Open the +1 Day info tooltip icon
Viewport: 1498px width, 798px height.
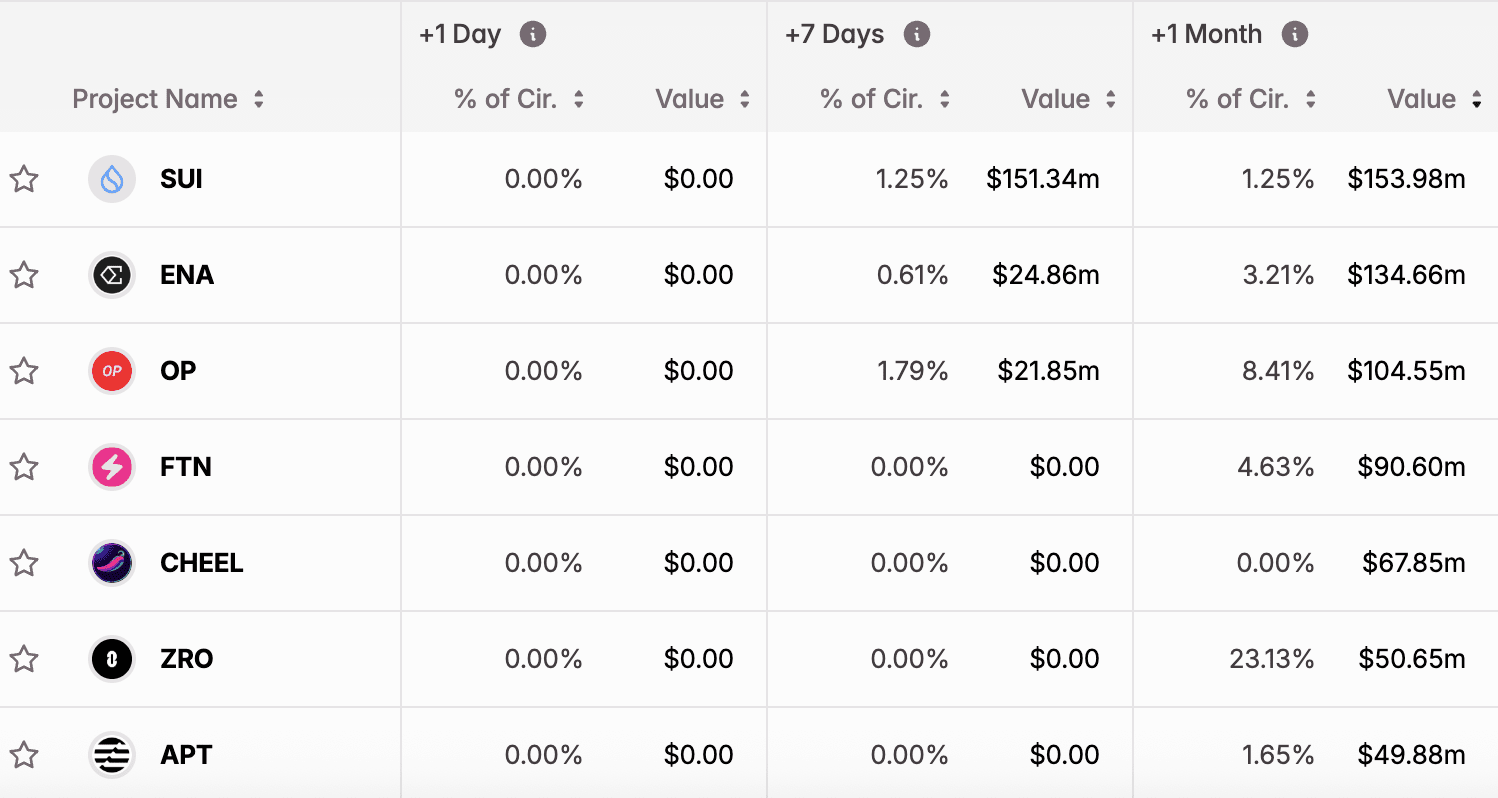tap(533, 33)
